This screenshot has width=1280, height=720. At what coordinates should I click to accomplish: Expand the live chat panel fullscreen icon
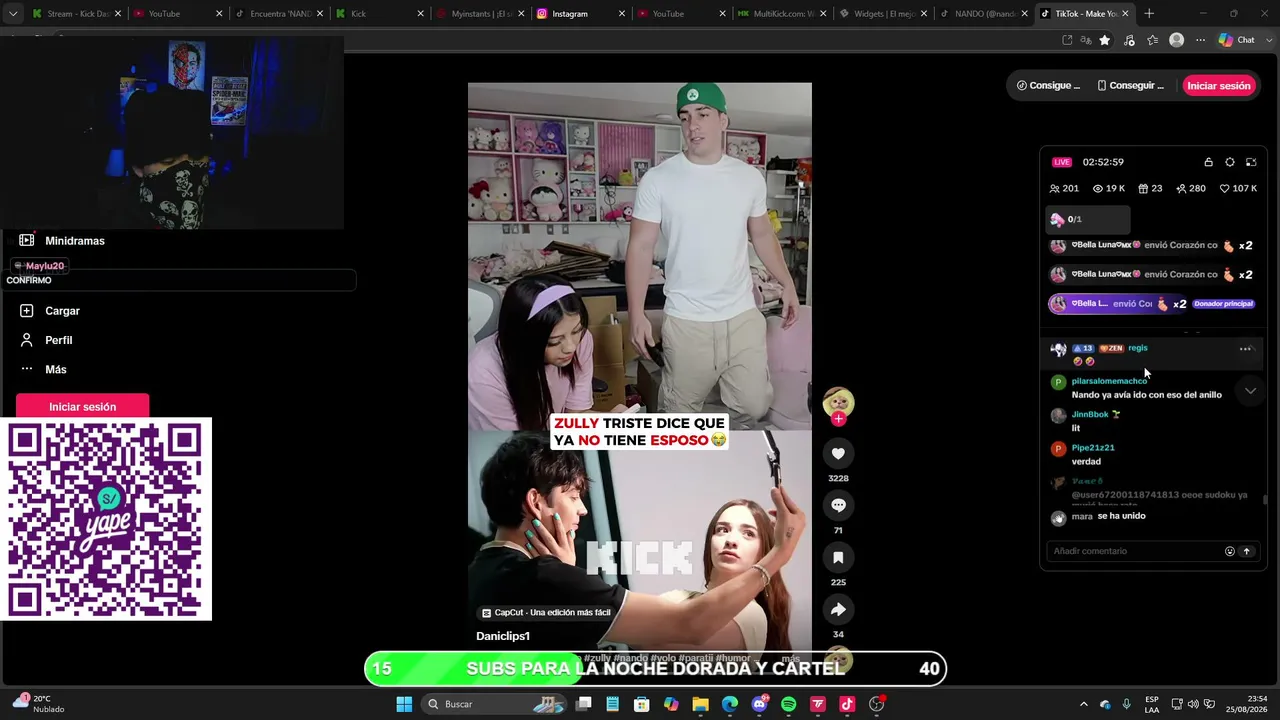(1251, 162)
